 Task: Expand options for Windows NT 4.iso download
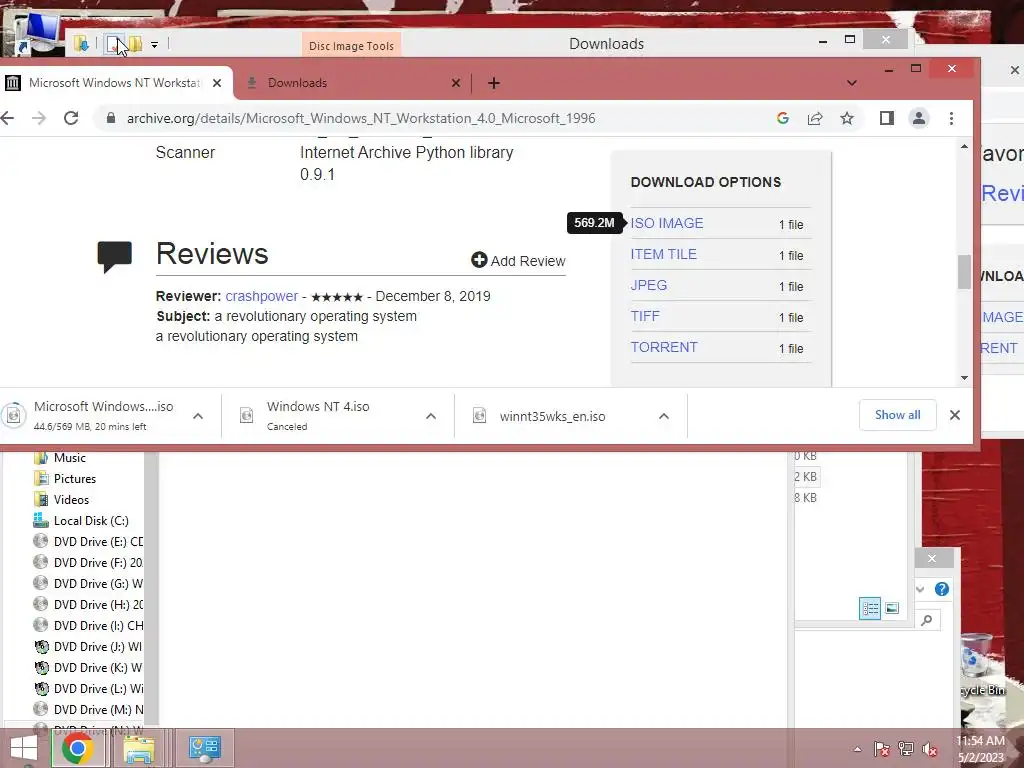pyautogui.click(x=431, y=416)
